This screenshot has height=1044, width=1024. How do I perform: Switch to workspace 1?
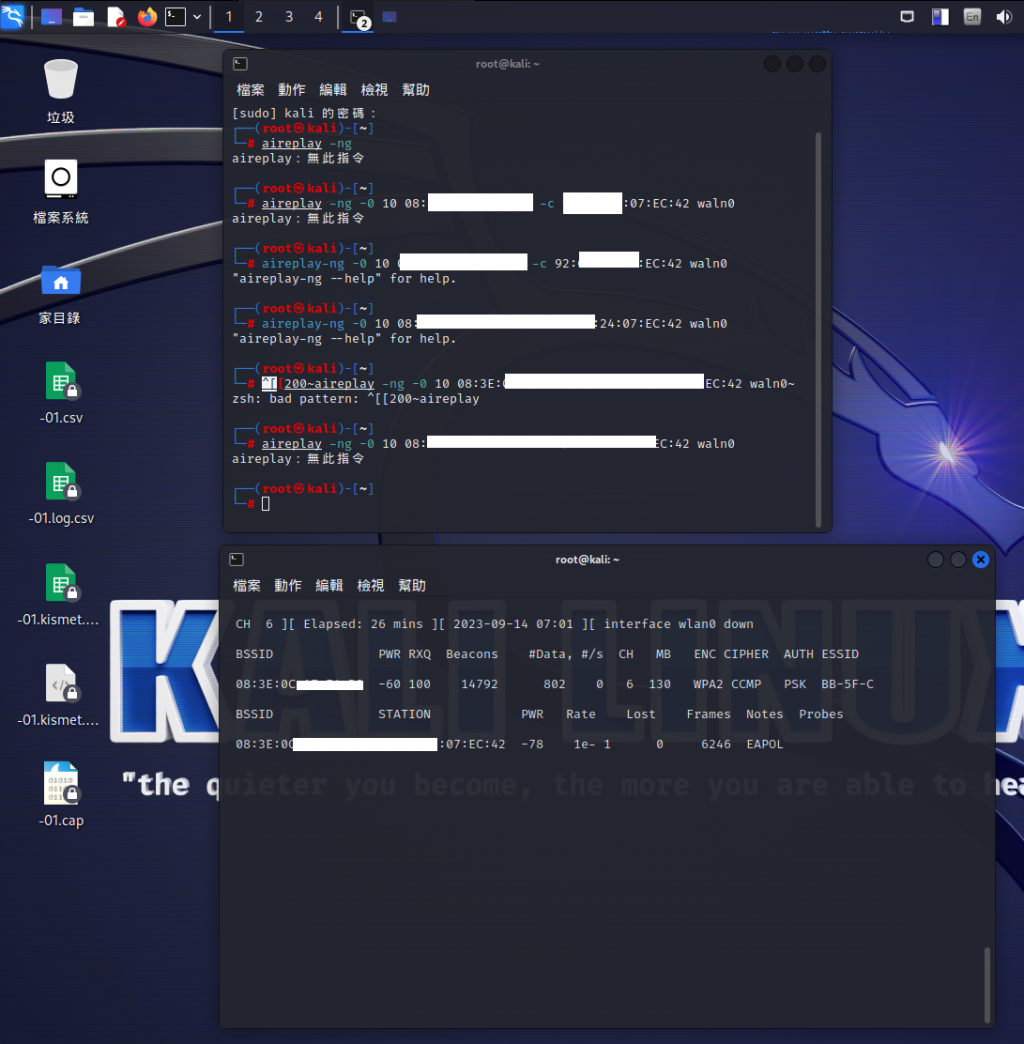coord(229,17)
